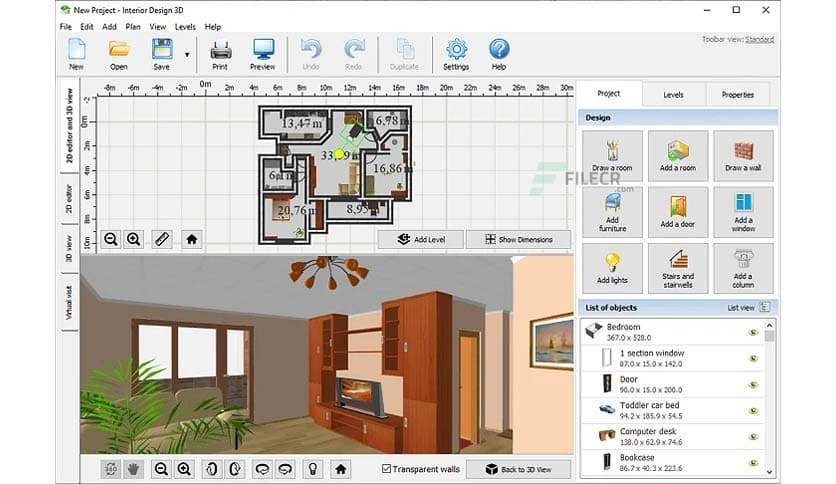The image size is (836, 484).
Task: Select the Bedroom item in objects list
Action: pyautogui.click(x=673, y=332)
